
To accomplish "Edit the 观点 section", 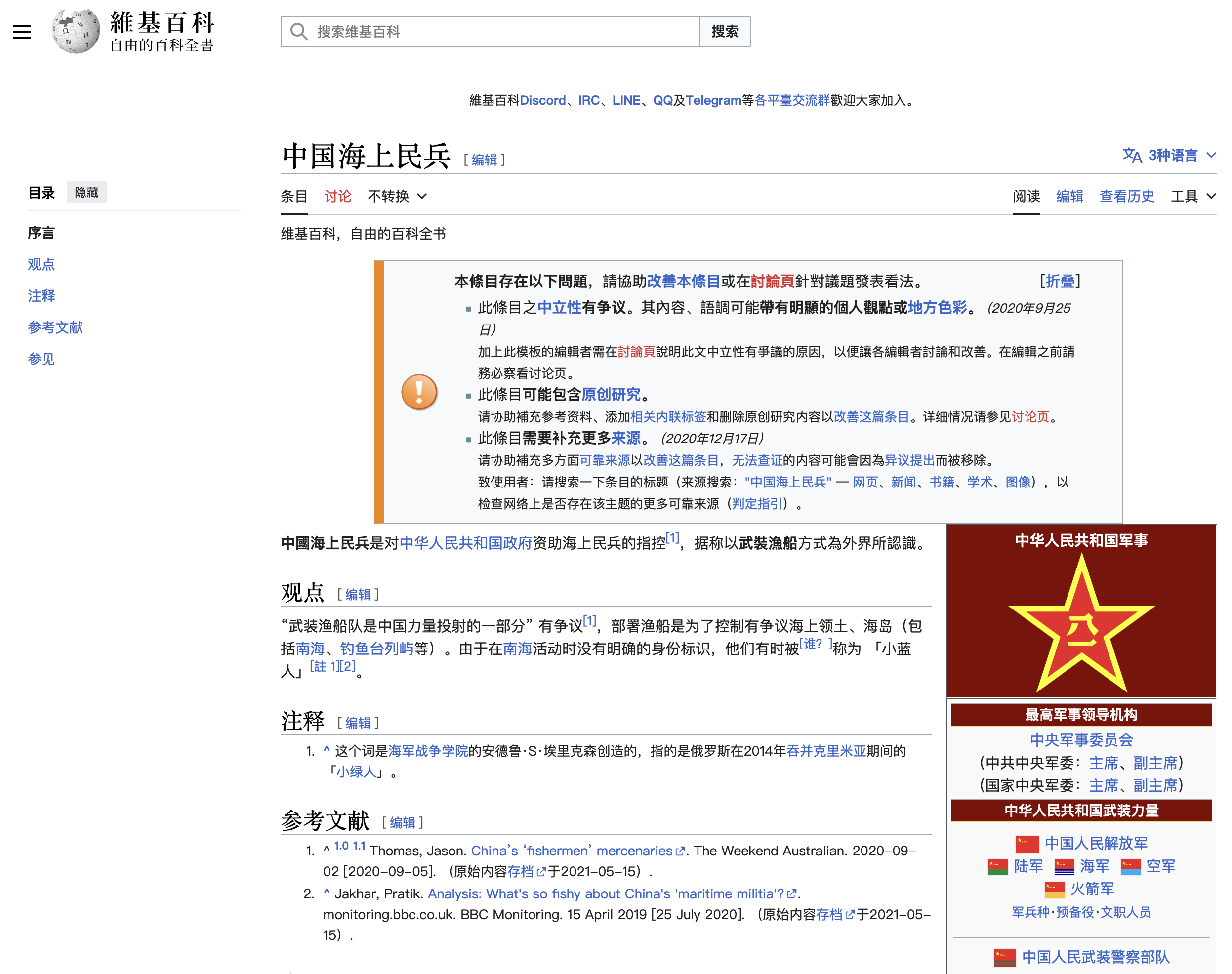I will tap(358, 594).
